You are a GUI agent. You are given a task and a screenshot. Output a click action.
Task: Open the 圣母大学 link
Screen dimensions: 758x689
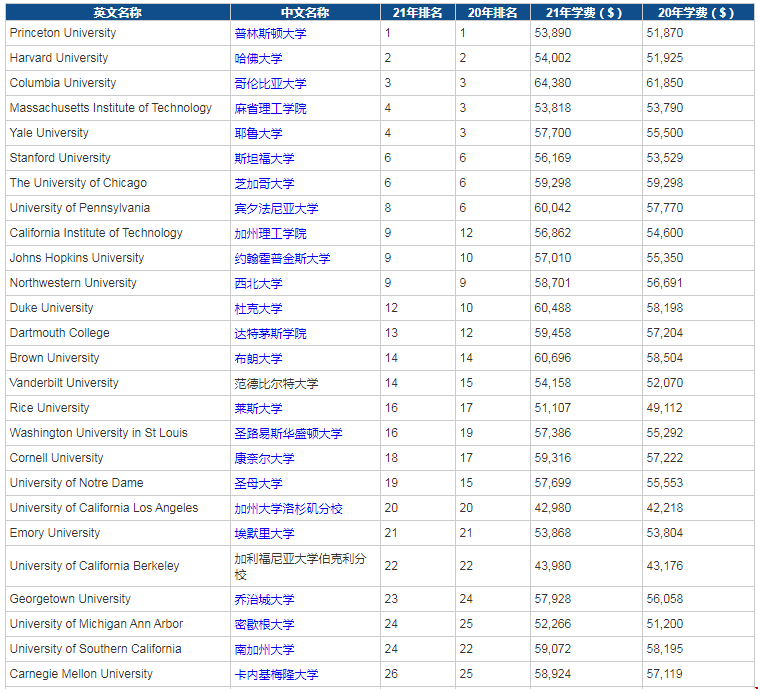[x=258, y=484]
